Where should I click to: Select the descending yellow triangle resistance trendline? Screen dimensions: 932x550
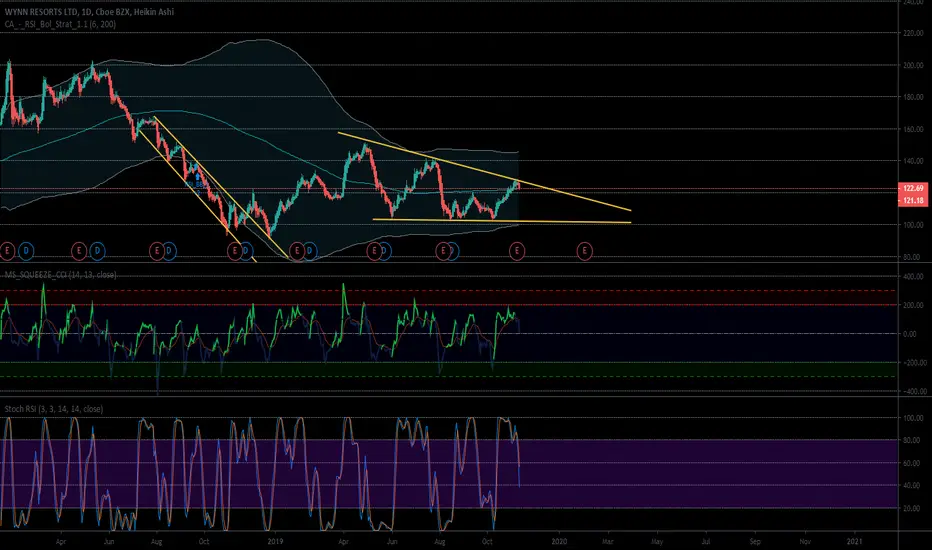tap(484, 171)
